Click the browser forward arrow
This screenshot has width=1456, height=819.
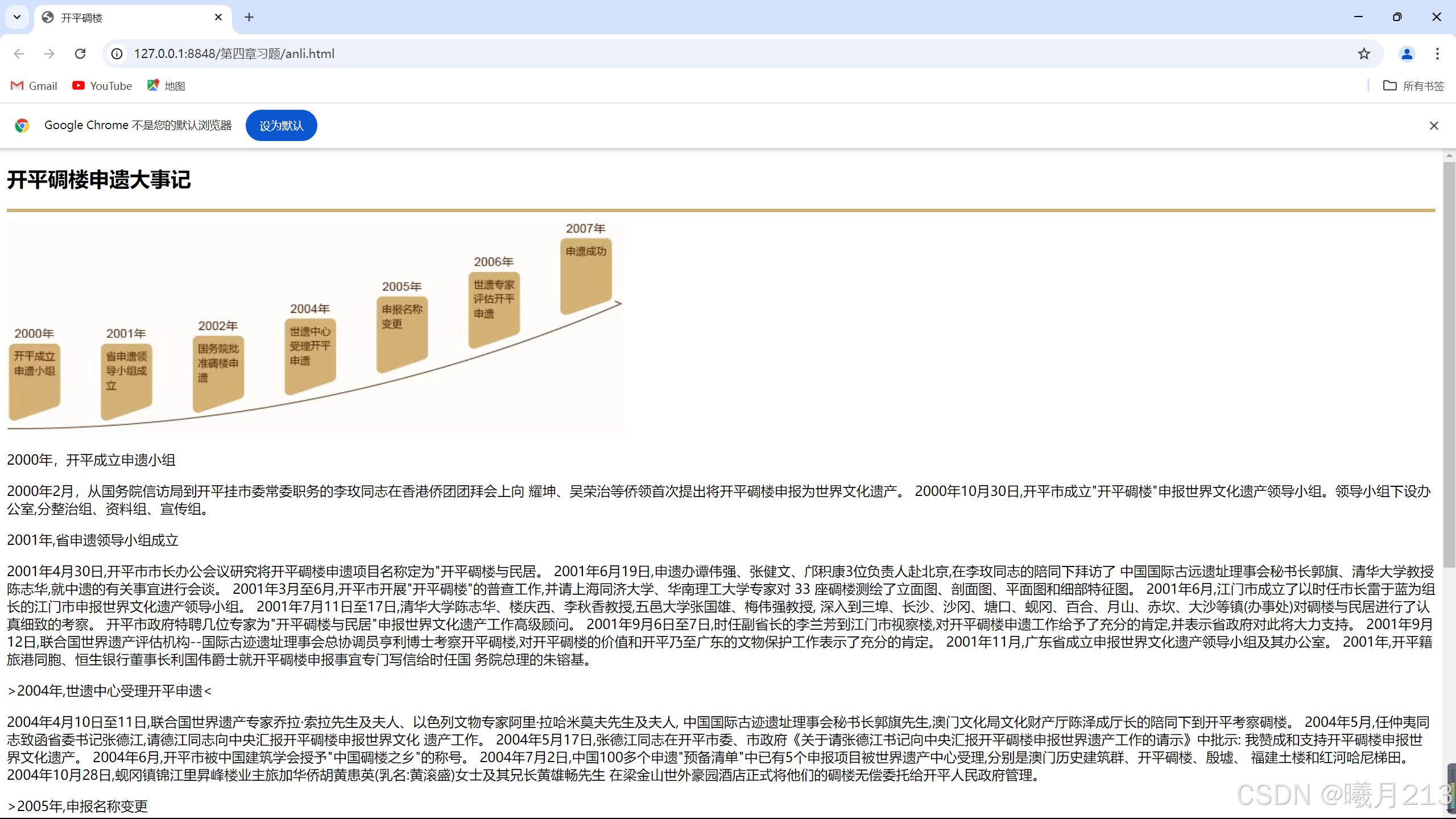[x=49, y=53]
